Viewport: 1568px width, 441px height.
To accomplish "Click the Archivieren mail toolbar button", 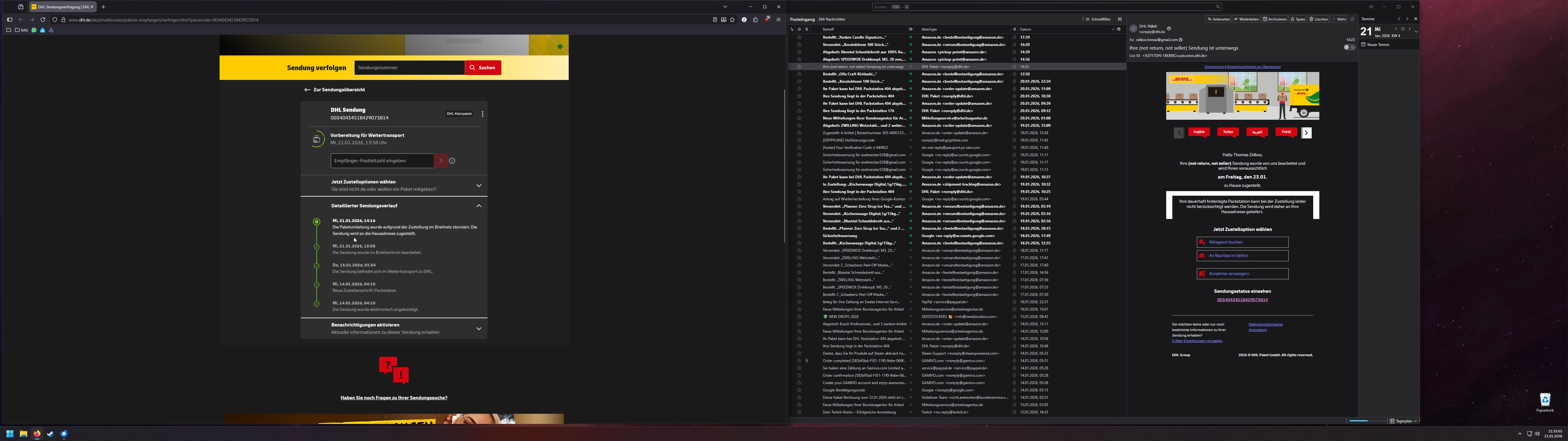I will click(1275, 19).
